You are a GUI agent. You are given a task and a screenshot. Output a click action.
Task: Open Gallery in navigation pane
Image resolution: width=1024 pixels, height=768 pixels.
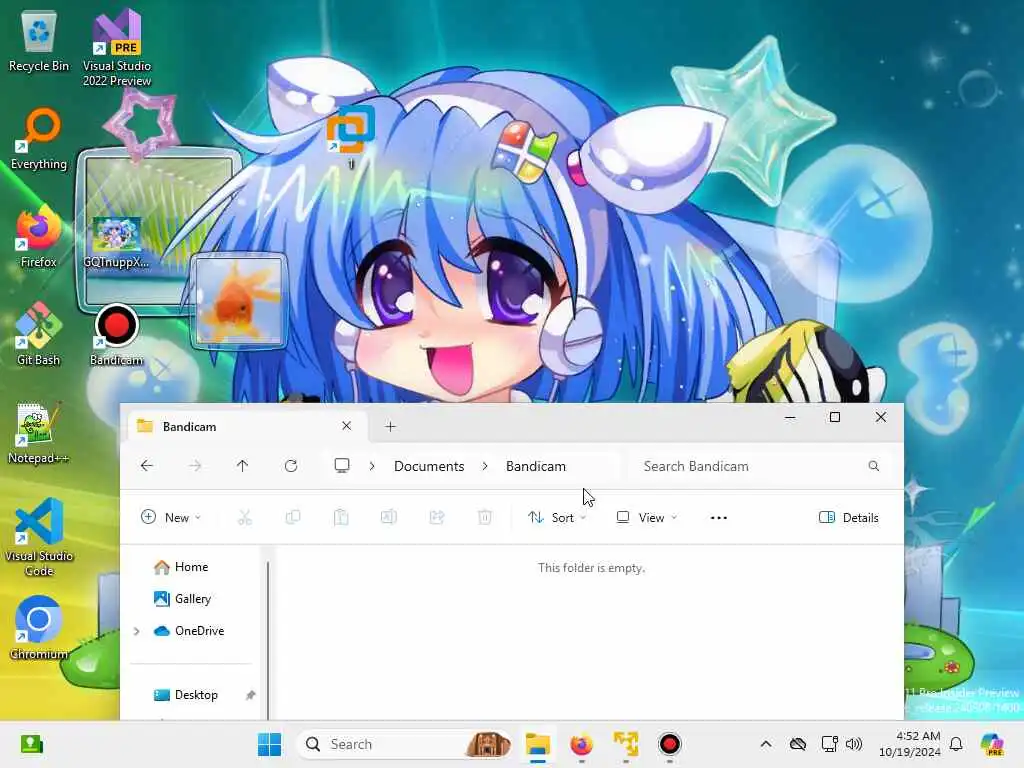click(191, 598)
